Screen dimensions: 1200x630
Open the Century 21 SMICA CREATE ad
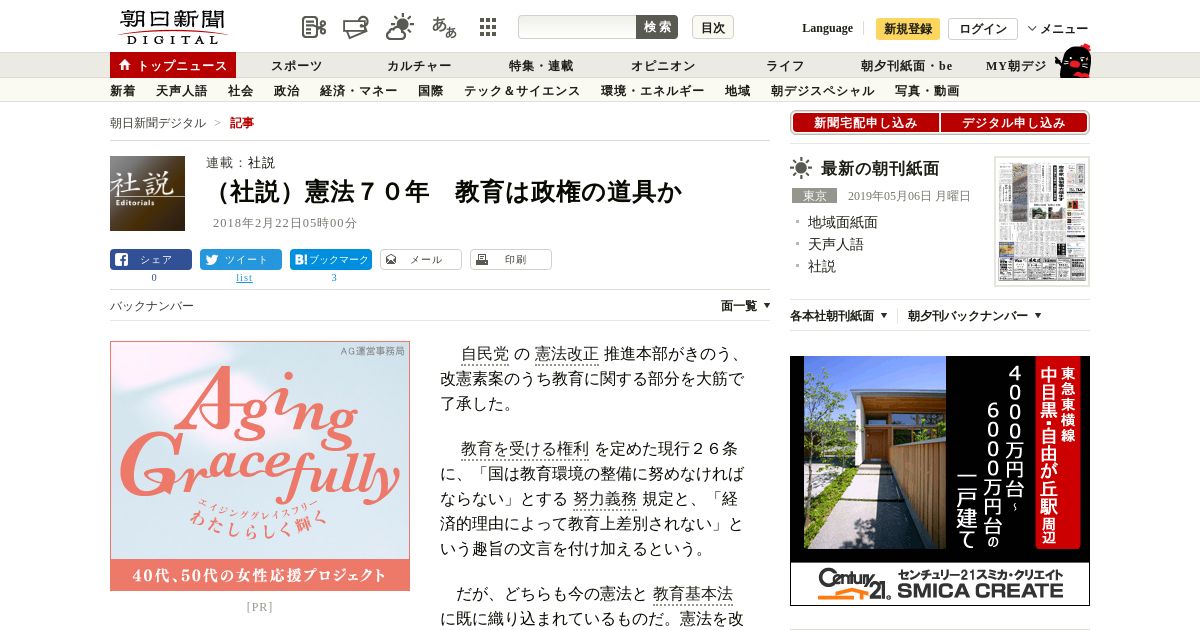(x=940, y=481)
